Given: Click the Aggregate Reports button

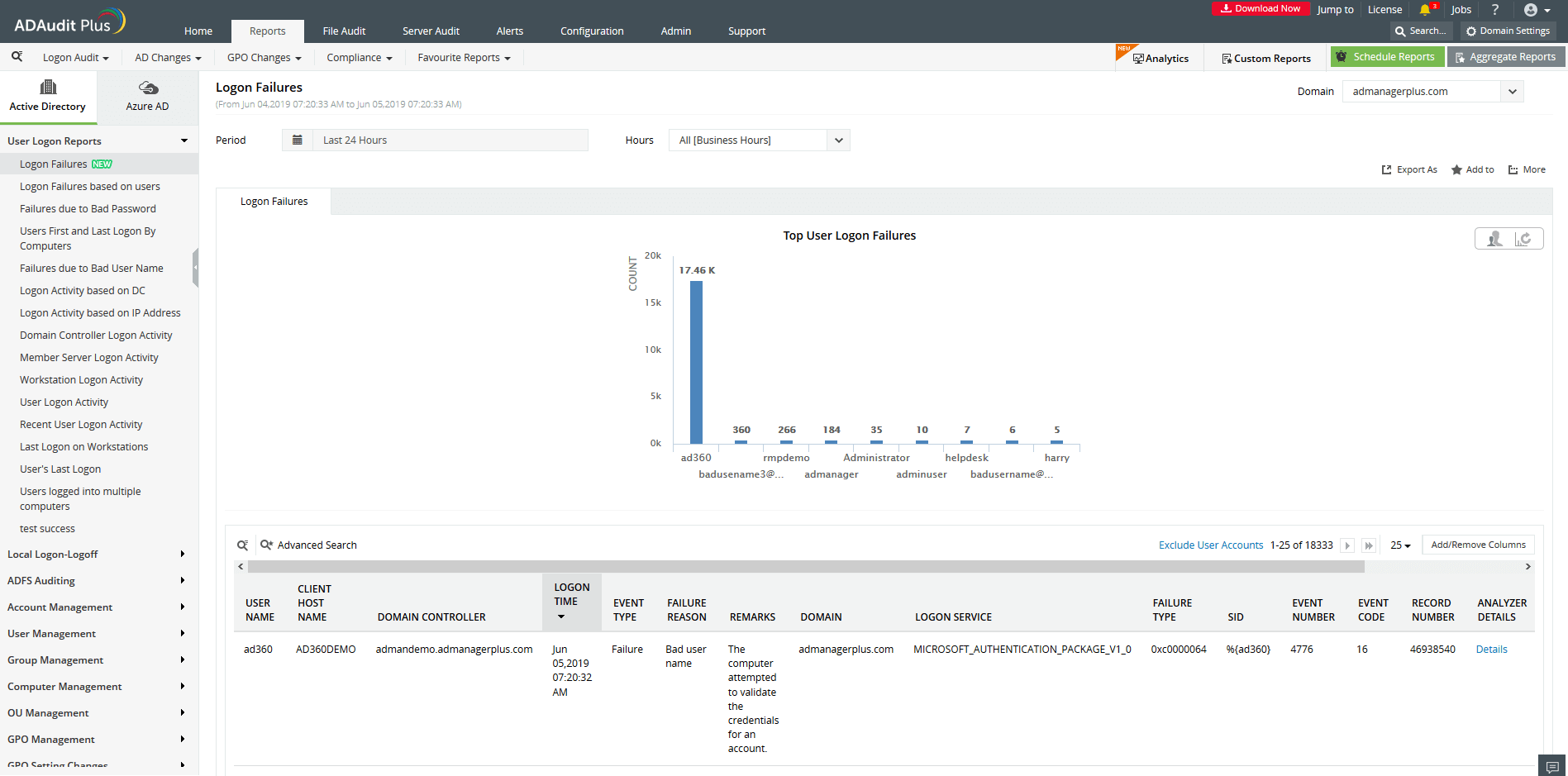Looking at the screenshot, I should point(1506,57).
